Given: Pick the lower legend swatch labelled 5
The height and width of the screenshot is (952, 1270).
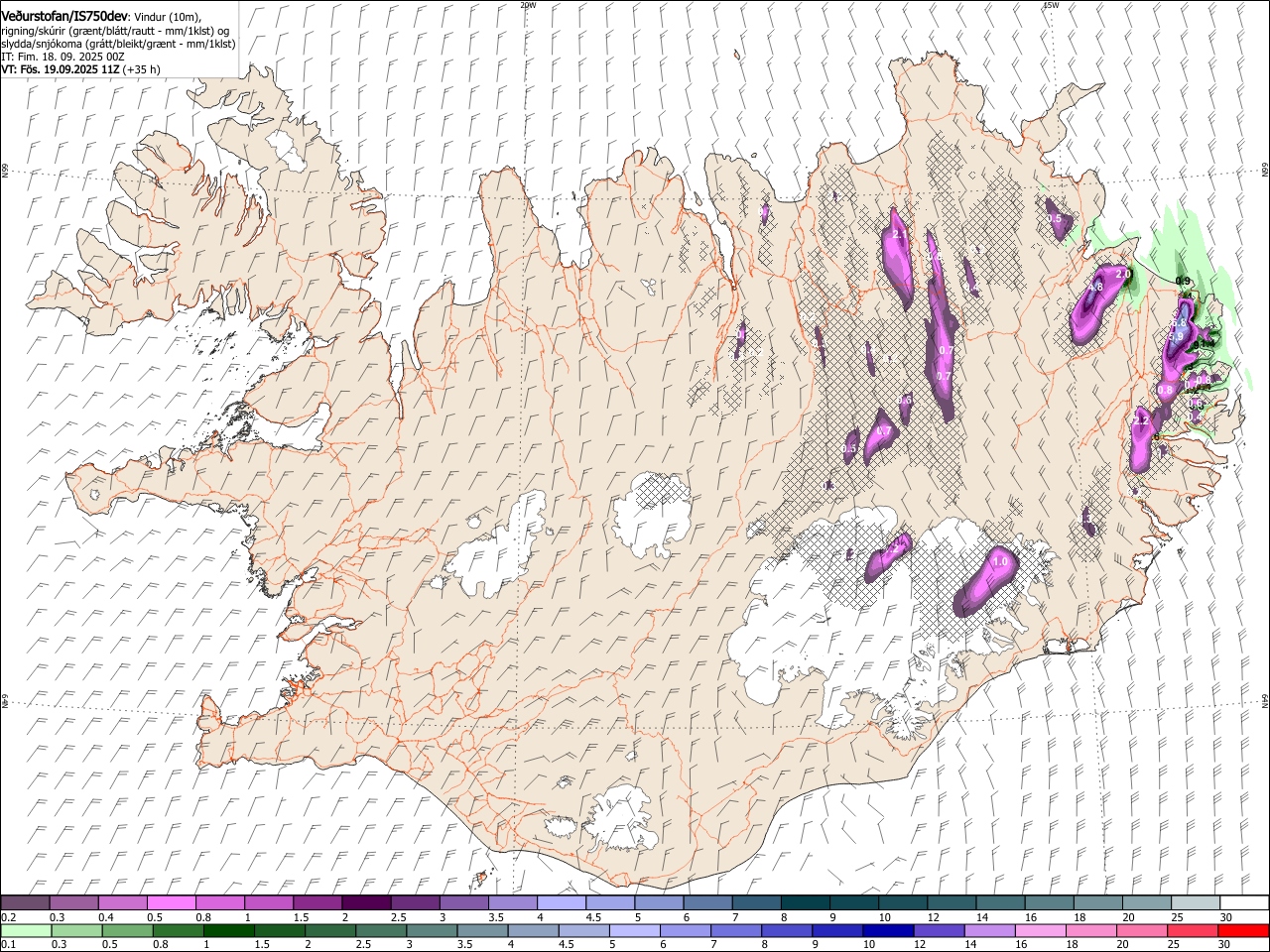Looking at the screenshot, I should pyautogui.click(x=634, y=930).
